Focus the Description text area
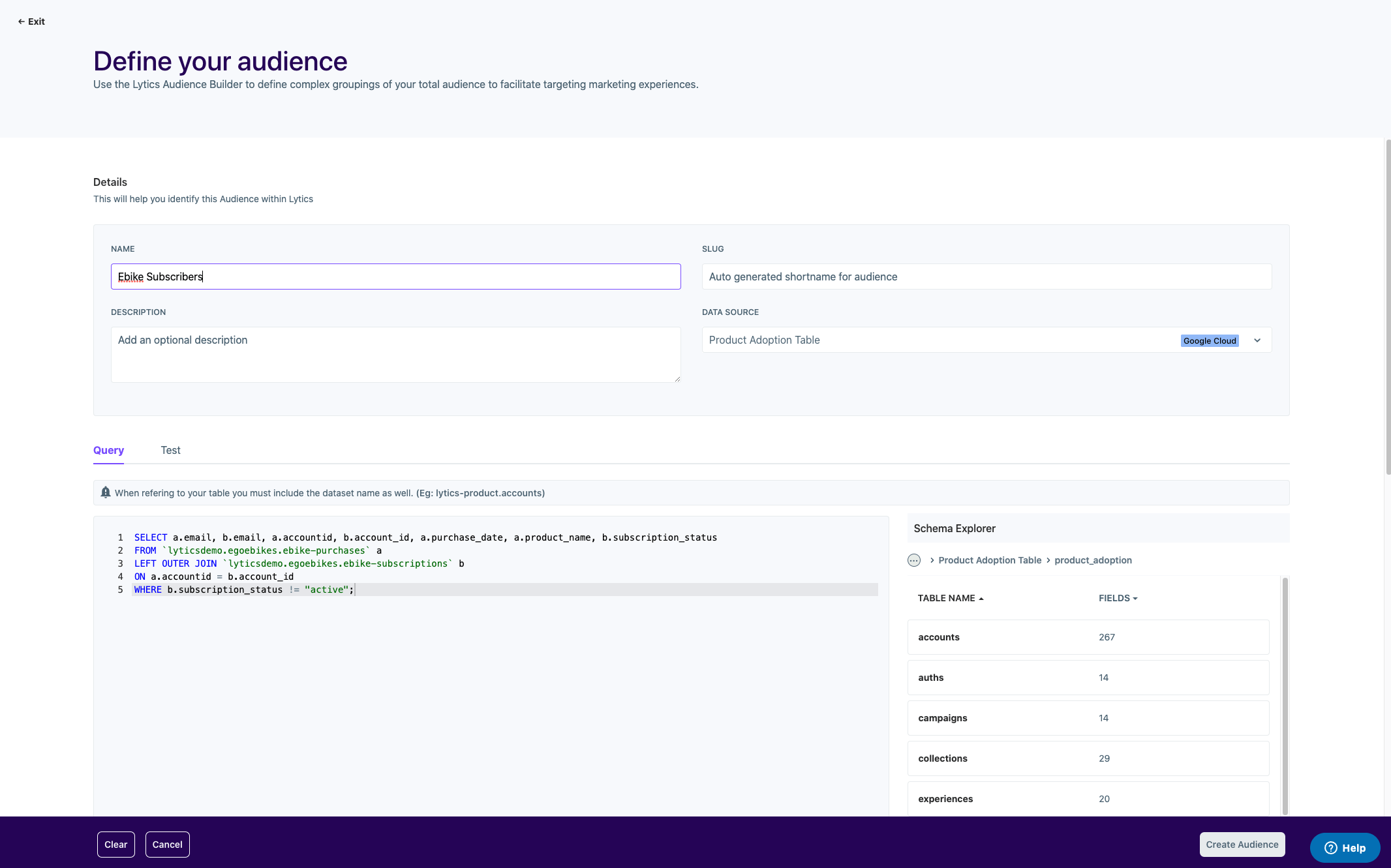Image resolution: width=1391 pixels, height=868 pixels. coord(395,354)
